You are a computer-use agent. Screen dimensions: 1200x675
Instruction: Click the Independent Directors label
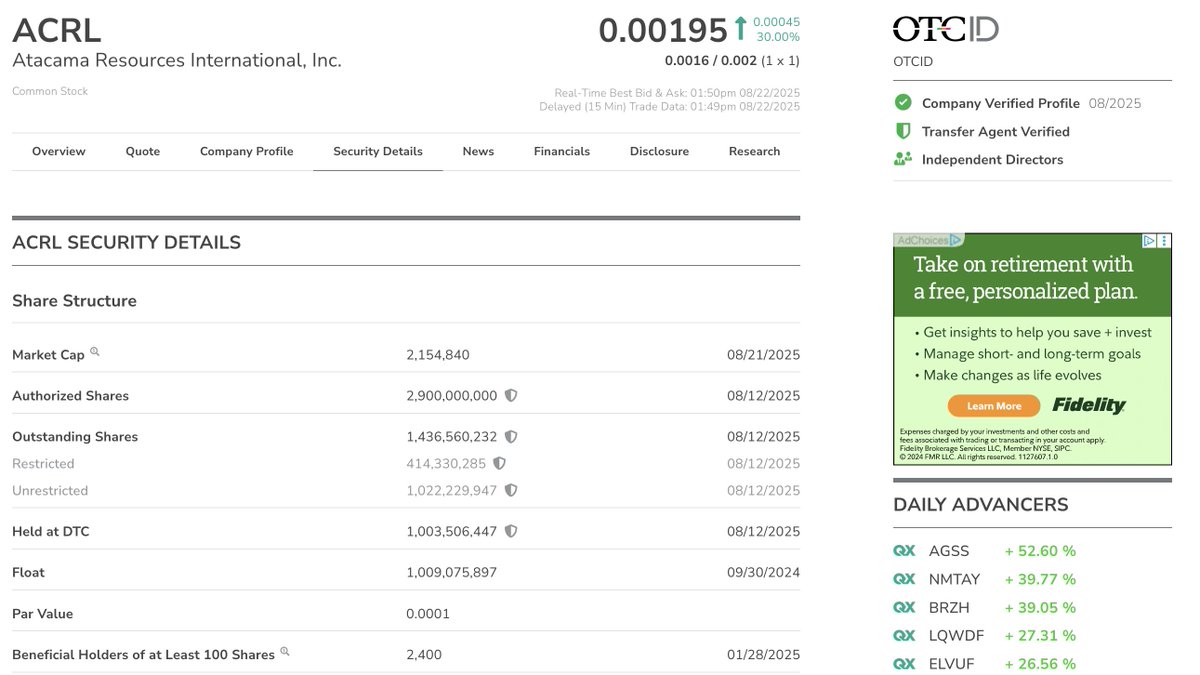click(993, 159)
